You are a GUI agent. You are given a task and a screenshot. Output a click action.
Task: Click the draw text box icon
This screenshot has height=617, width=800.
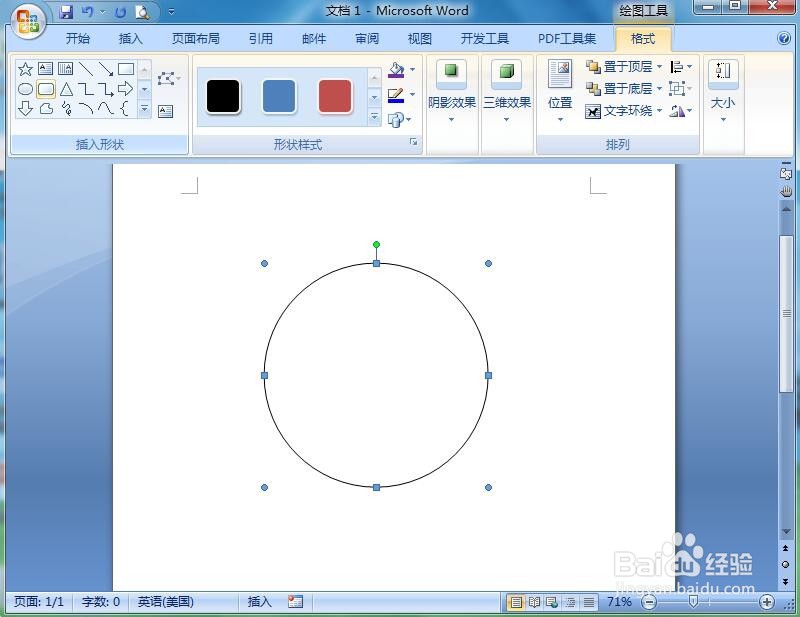pos(165,111)
